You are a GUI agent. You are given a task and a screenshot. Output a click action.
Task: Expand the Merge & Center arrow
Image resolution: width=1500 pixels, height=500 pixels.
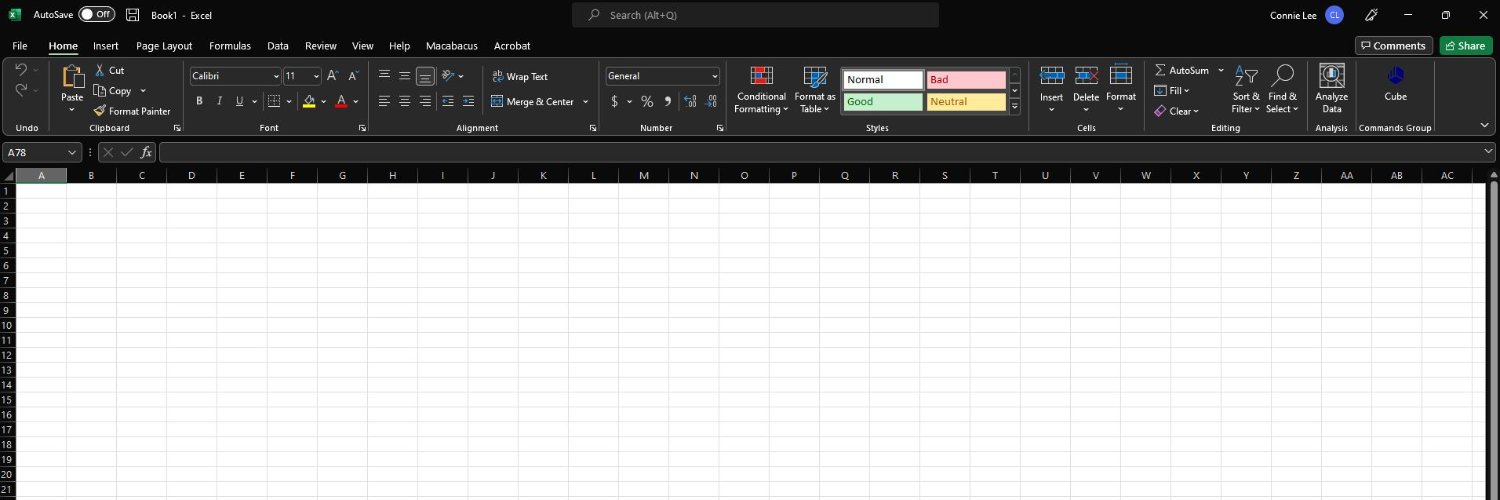(586, 101)
